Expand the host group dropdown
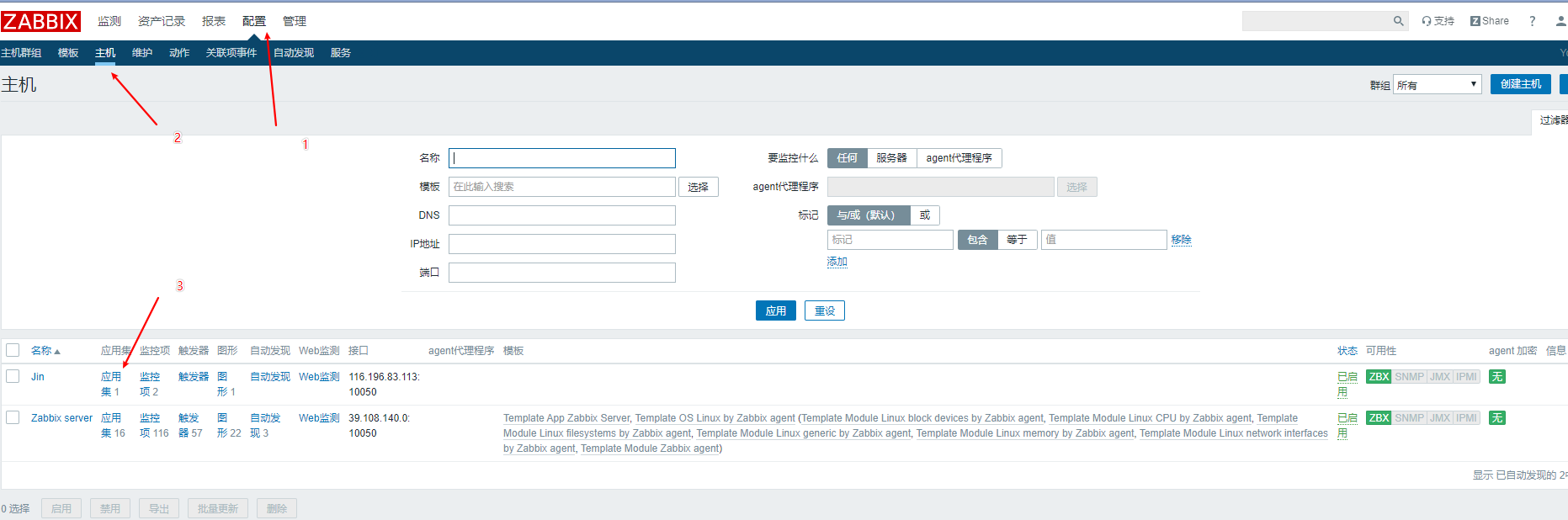1568x520 pixels. click(1437, 84)
